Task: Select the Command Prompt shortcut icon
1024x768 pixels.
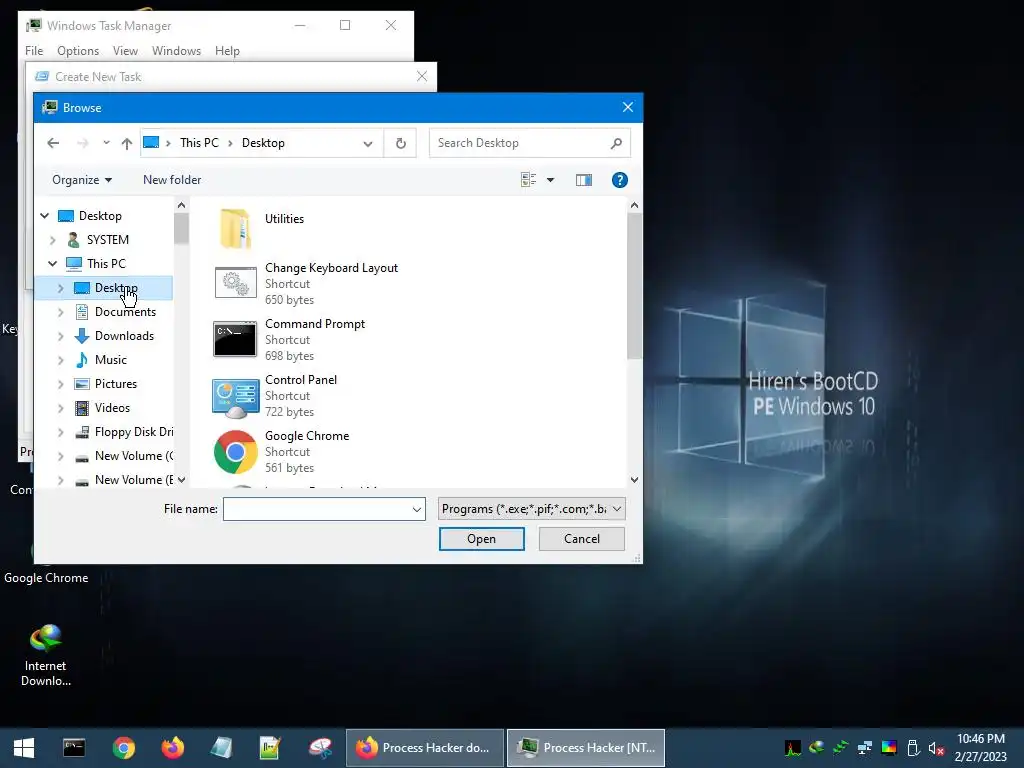Action: (235, 339)
